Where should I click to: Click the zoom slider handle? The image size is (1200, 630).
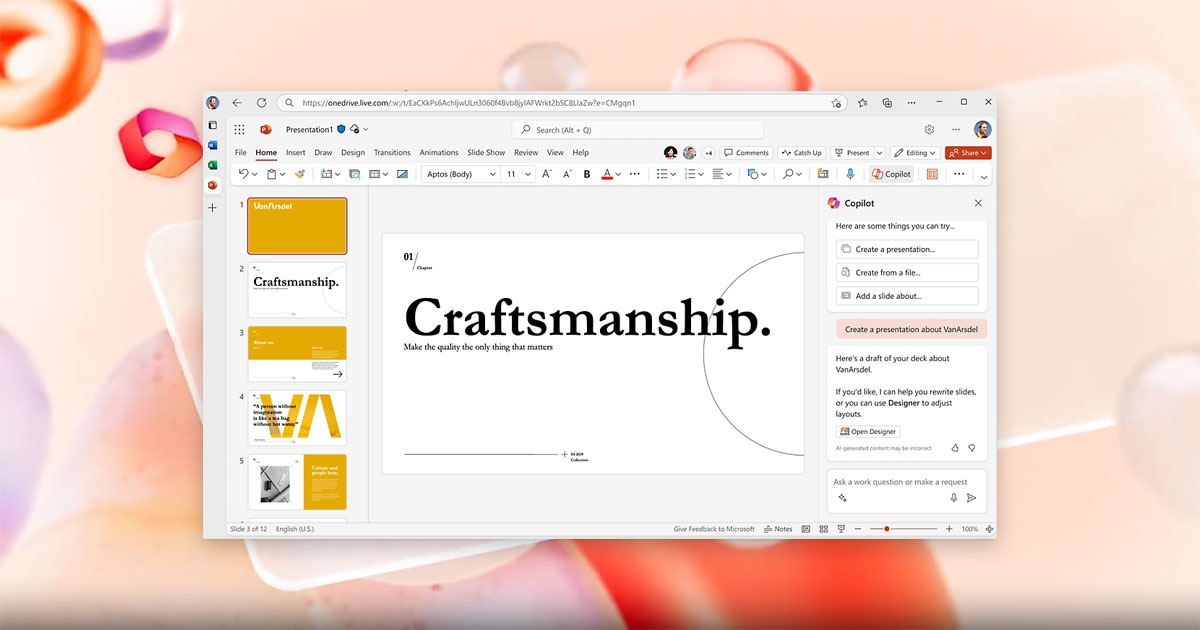[886, 529]
